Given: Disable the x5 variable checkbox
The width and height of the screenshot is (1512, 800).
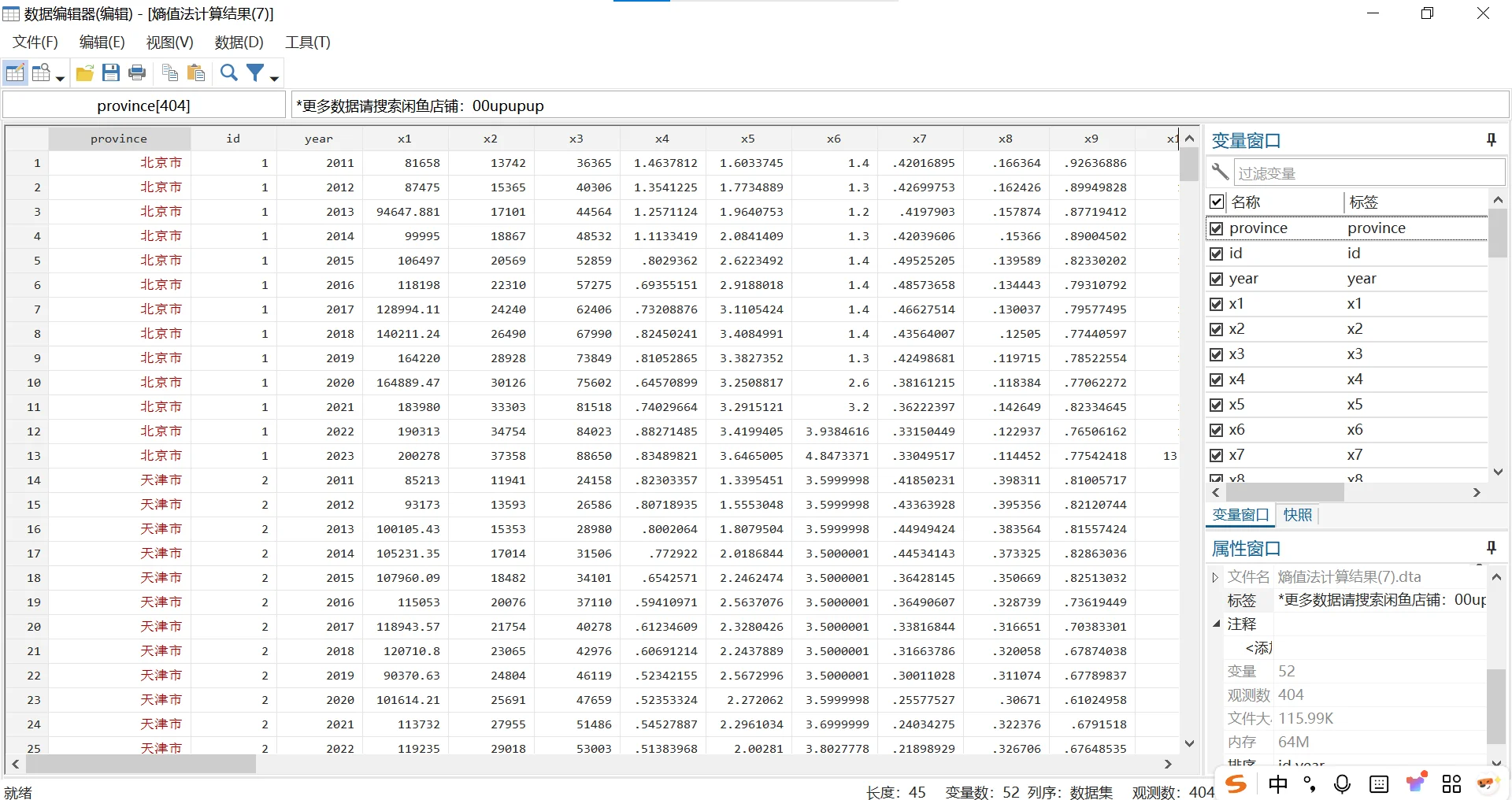Looking at the screenshot, I should (x=1215, y=404).
